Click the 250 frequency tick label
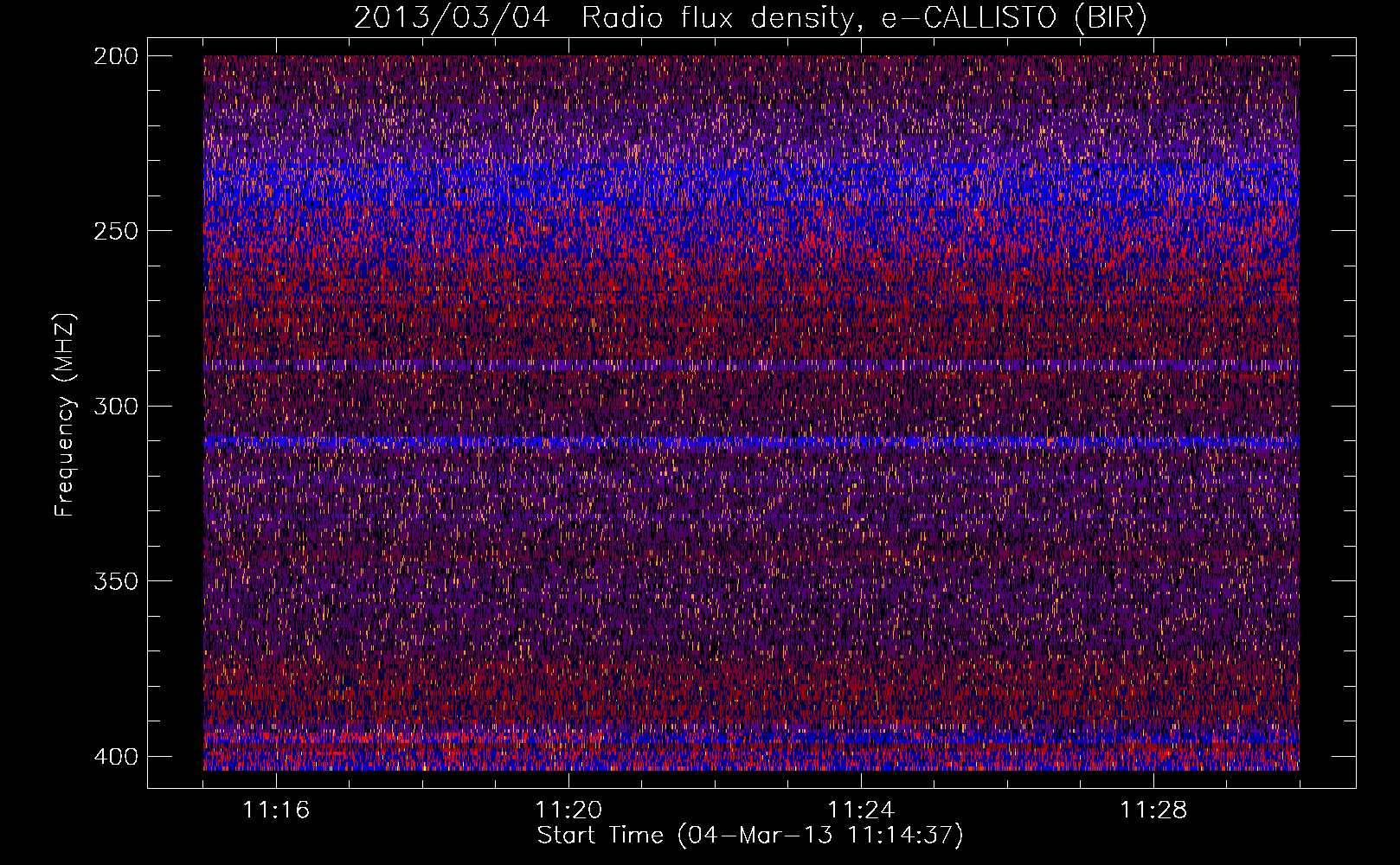1400x865 pixels. 115,231
